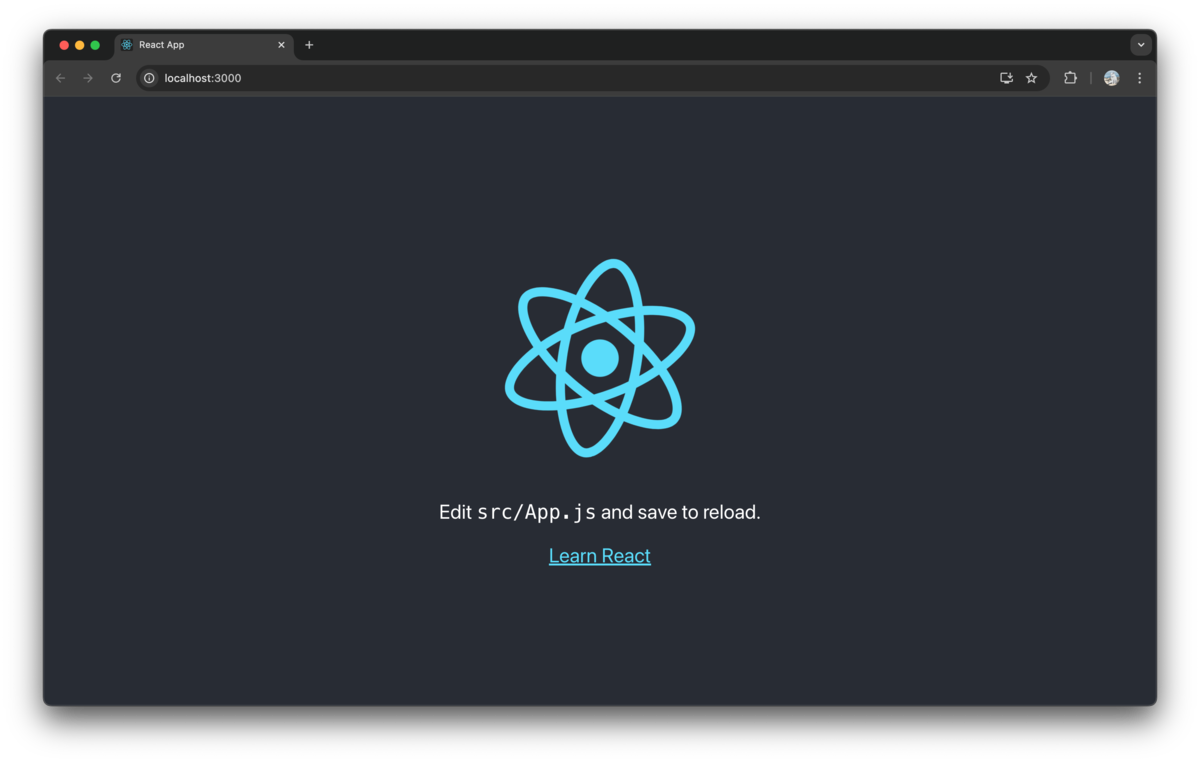Open the three-dot Chrome menu
This screenshot has height=763, width=1200.
(x=1140, y=77)
